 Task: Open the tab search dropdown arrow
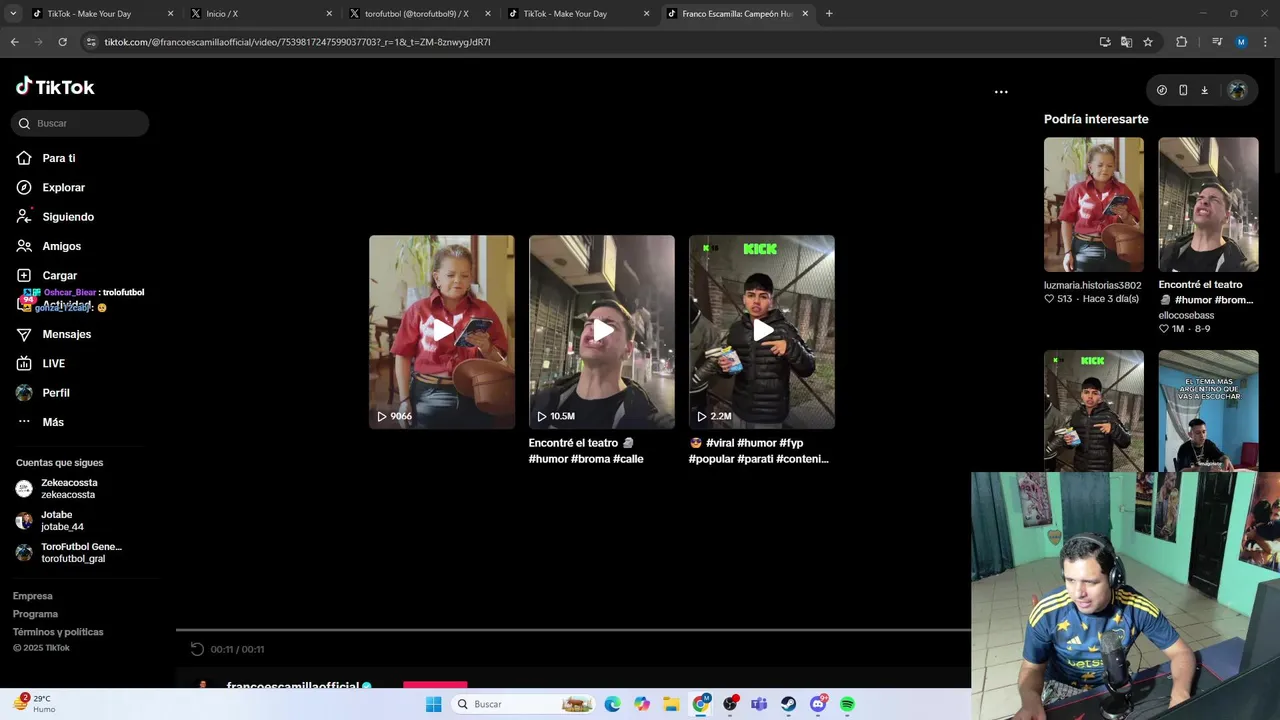(x=12, y=14)
